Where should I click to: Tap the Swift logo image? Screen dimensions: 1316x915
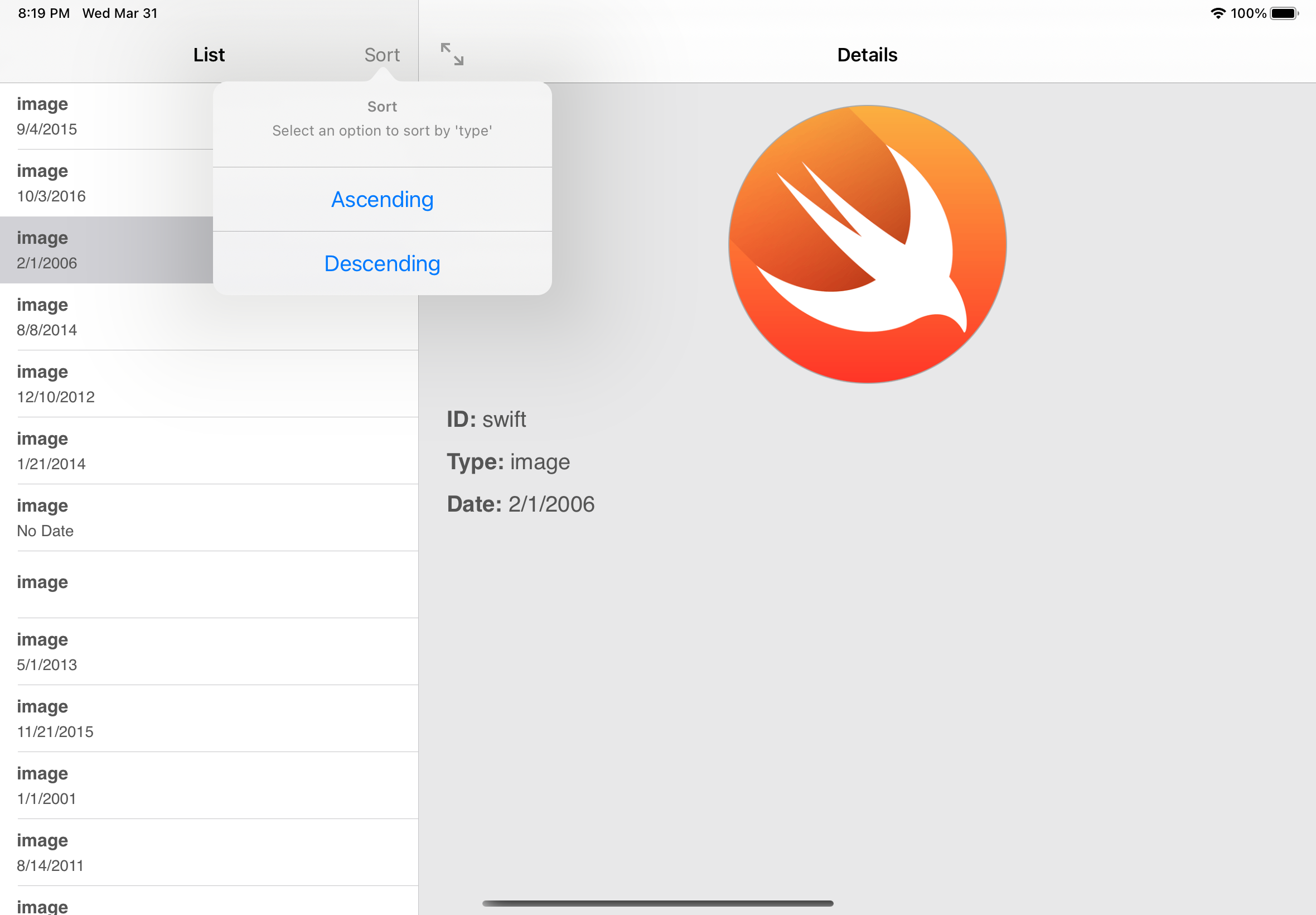point(867,244)
